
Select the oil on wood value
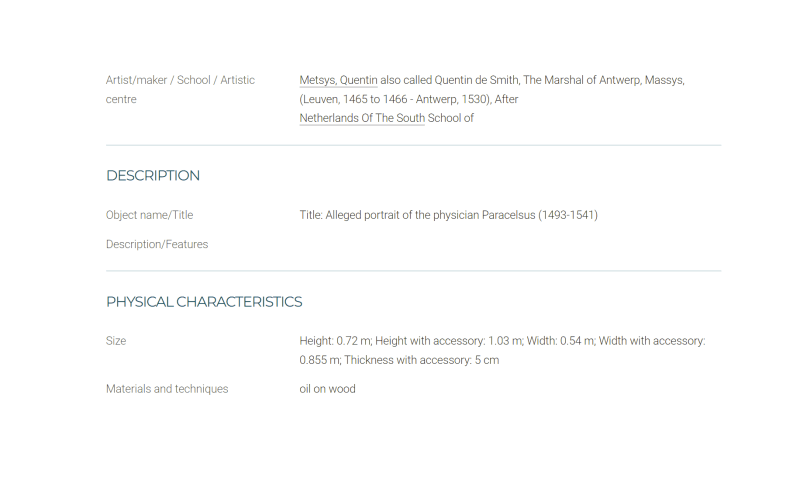[x=328, y=389]
